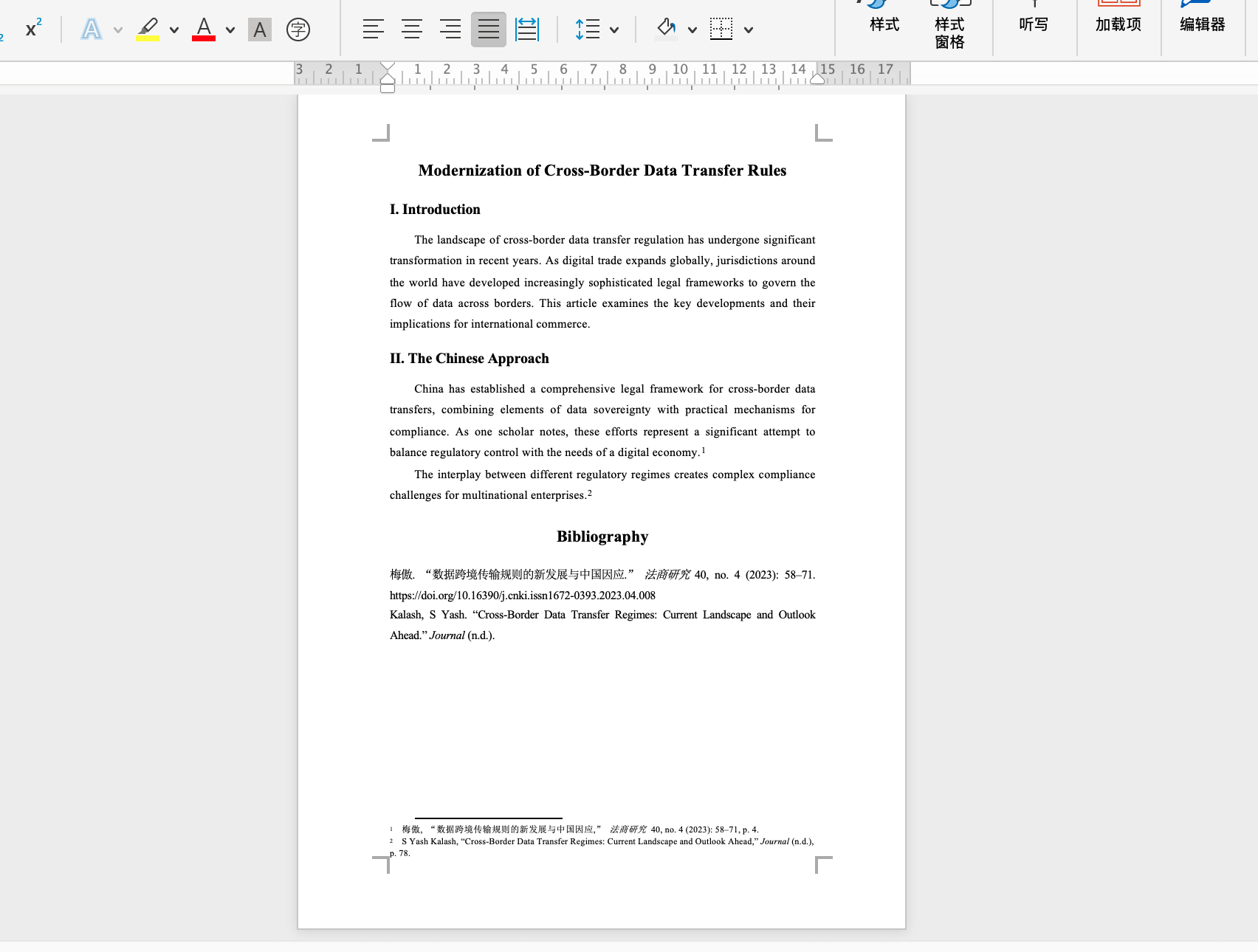The width and height of the screenshot is (1258, 952).
Task: Click the left indent box on ruler
Action: pos(388,89)
